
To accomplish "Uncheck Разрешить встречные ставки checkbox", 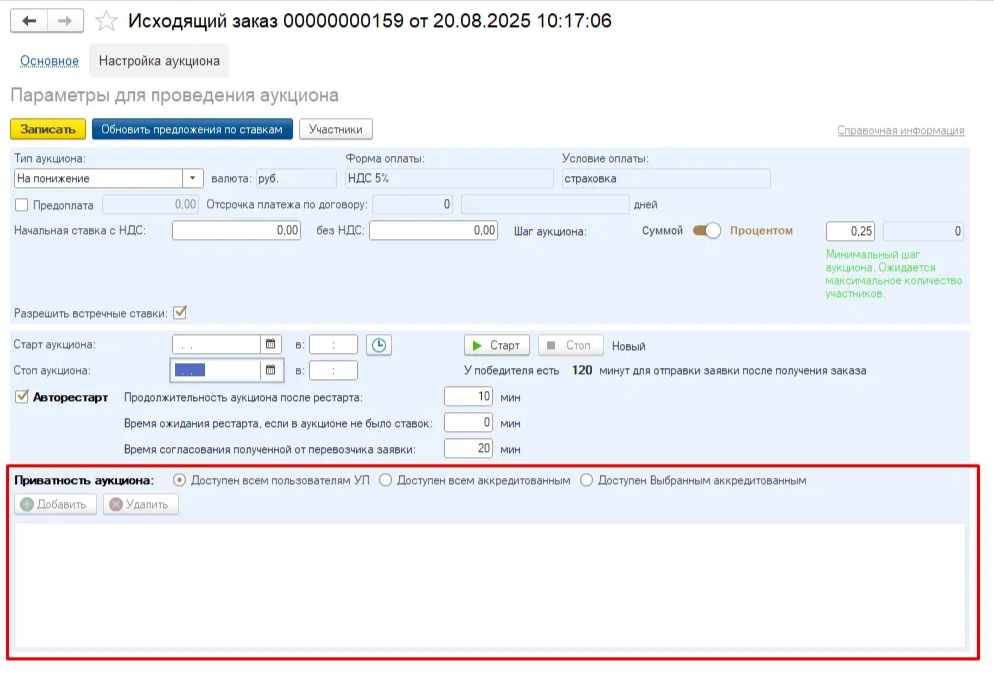I will coord(180,313).
